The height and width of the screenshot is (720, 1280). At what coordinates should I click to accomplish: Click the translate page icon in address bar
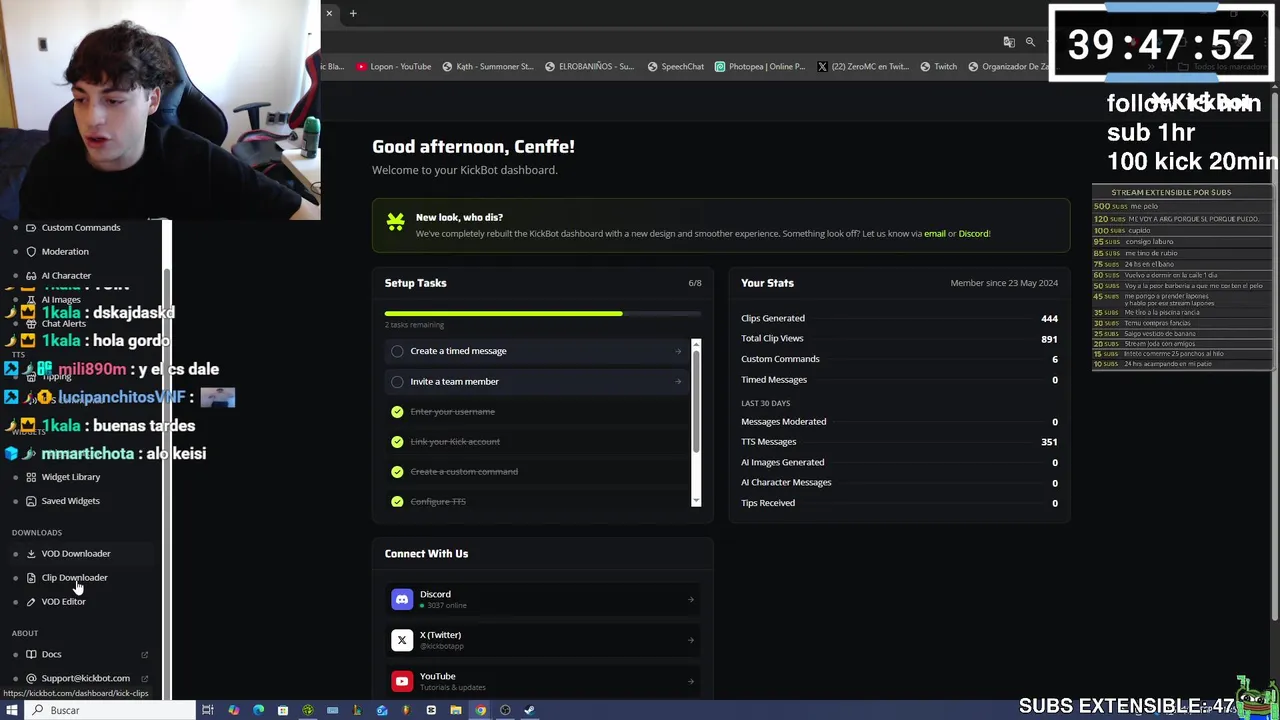[x=1009, y=42]
